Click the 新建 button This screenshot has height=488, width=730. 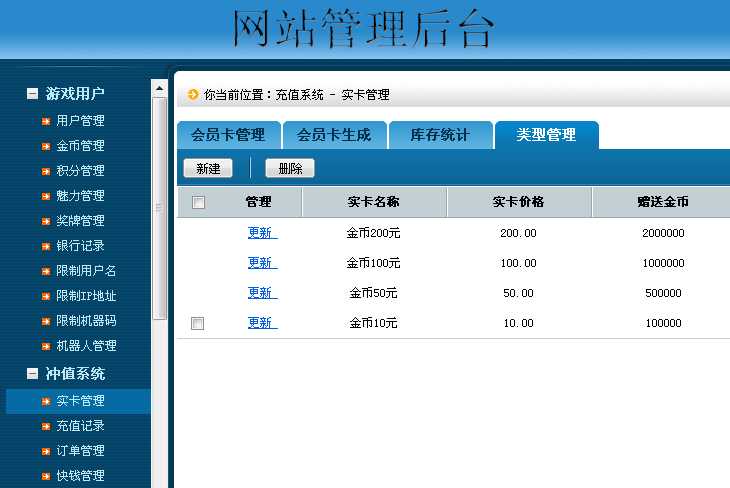click(208, 168)
